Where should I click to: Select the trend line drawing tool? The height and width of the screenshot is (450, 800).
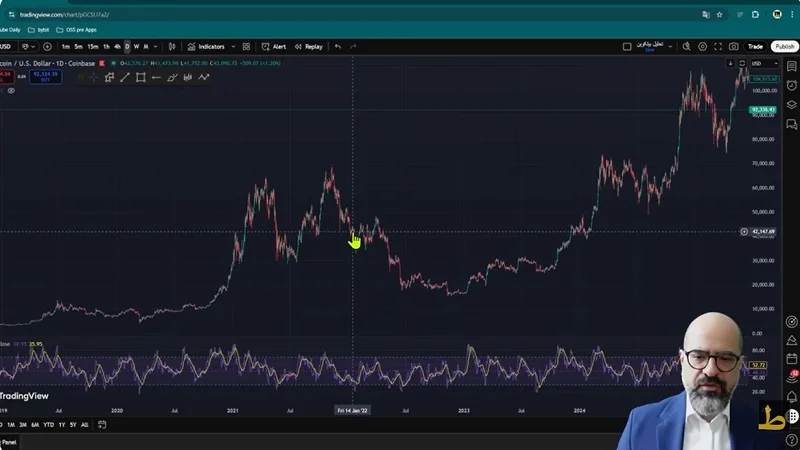click(x=125, y=77)
